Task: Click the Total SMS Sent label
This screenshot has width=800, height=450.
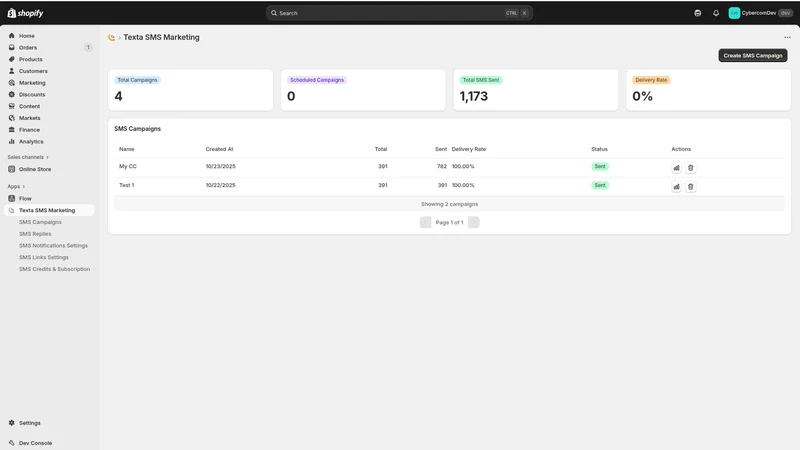Action: click(481, 80)
